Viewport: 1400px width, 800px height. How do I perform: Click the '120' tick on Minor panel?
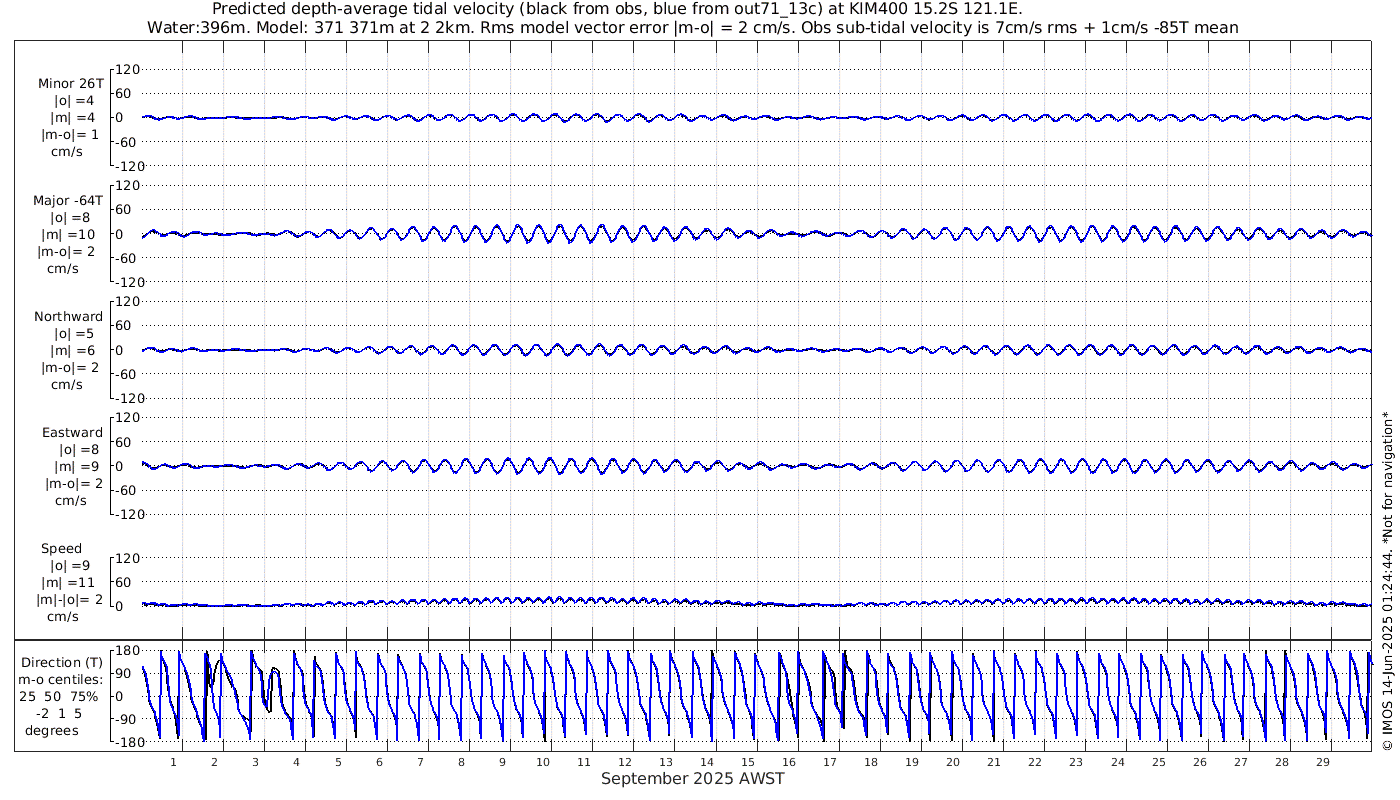click(x=128, y=69)
